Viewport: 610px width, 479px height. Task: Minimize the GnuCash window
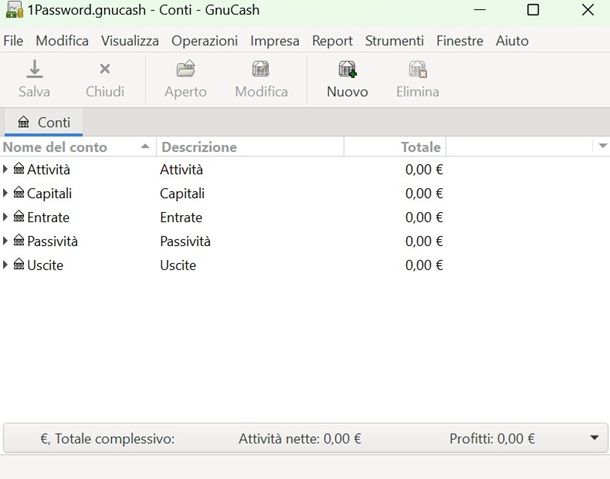pyautogui.click(x=480, y=10)
